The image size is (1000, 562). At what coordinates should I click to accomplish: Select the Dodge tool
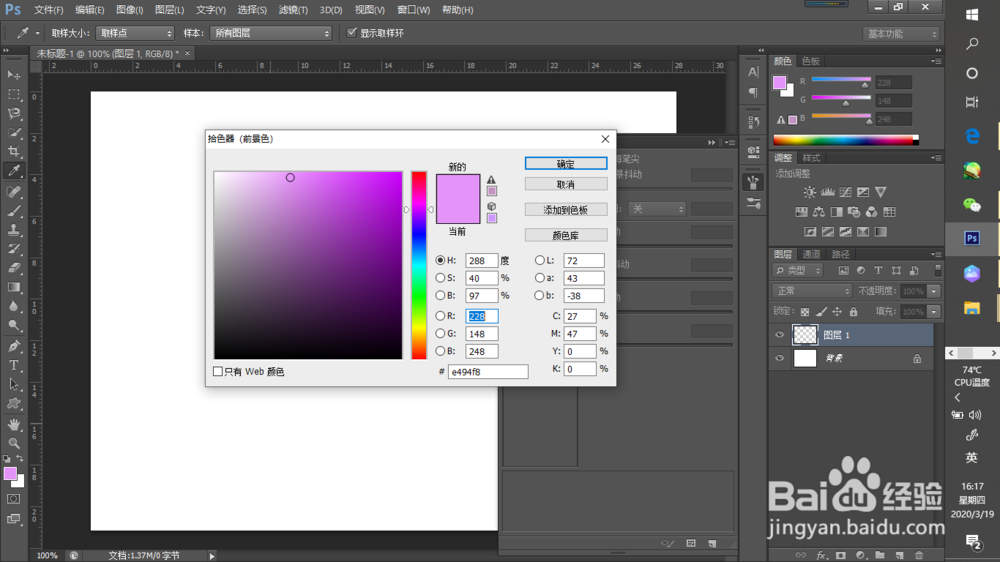[13, 325]
